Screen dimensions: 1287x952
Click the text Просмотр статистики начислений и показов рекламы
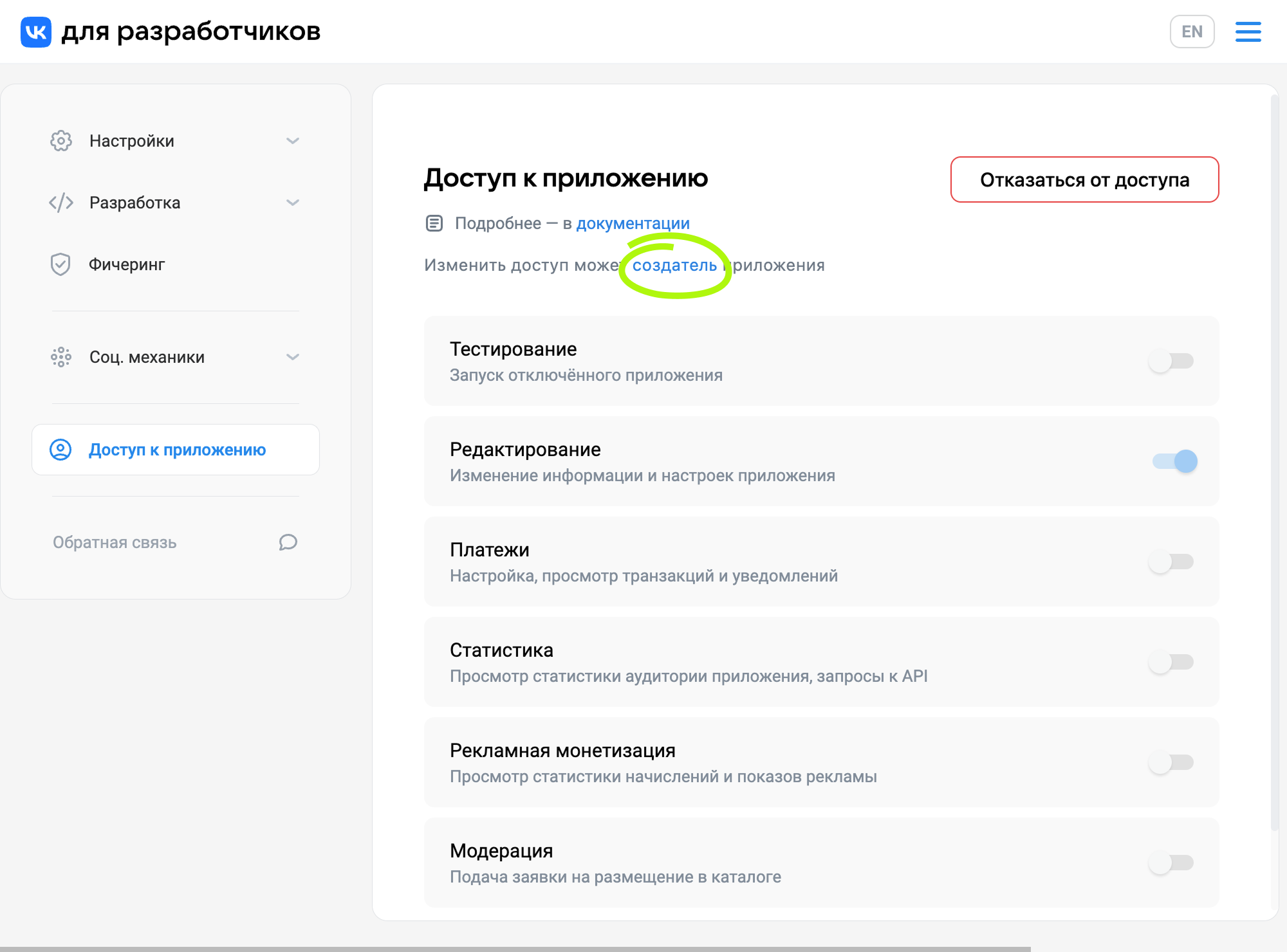(663, 776)
